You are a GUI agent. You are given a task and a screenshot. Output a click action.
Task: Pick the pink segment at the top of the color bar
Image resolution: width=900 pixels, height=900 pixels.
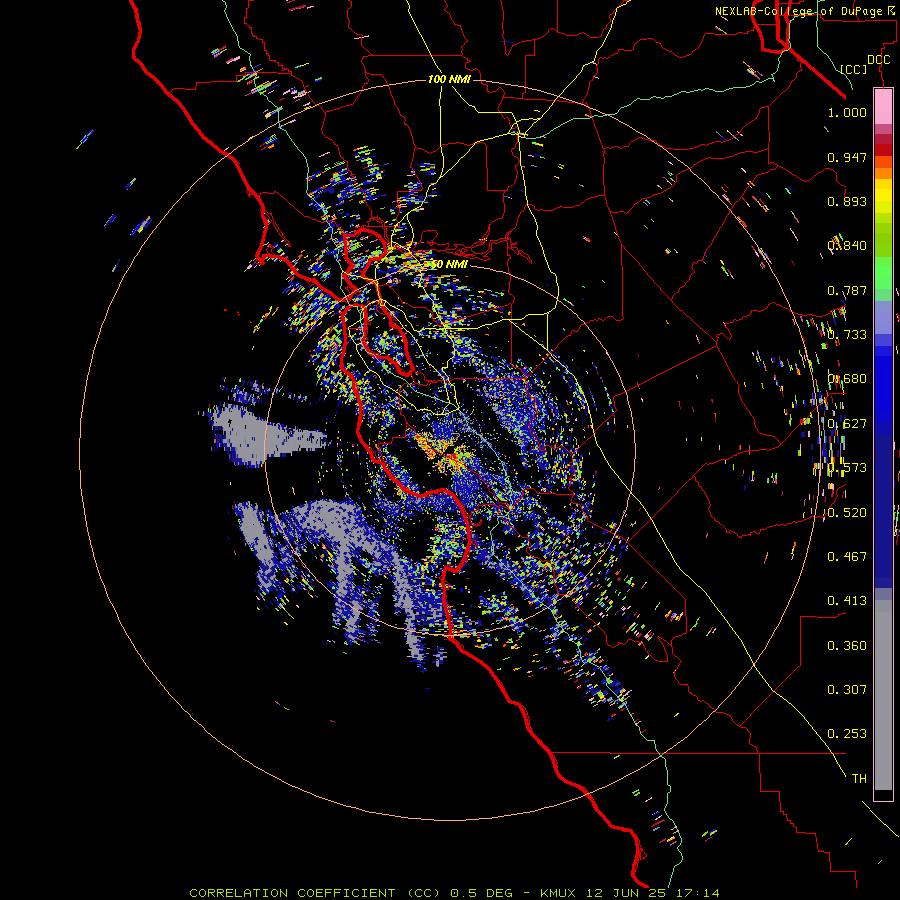coord(883,107)
